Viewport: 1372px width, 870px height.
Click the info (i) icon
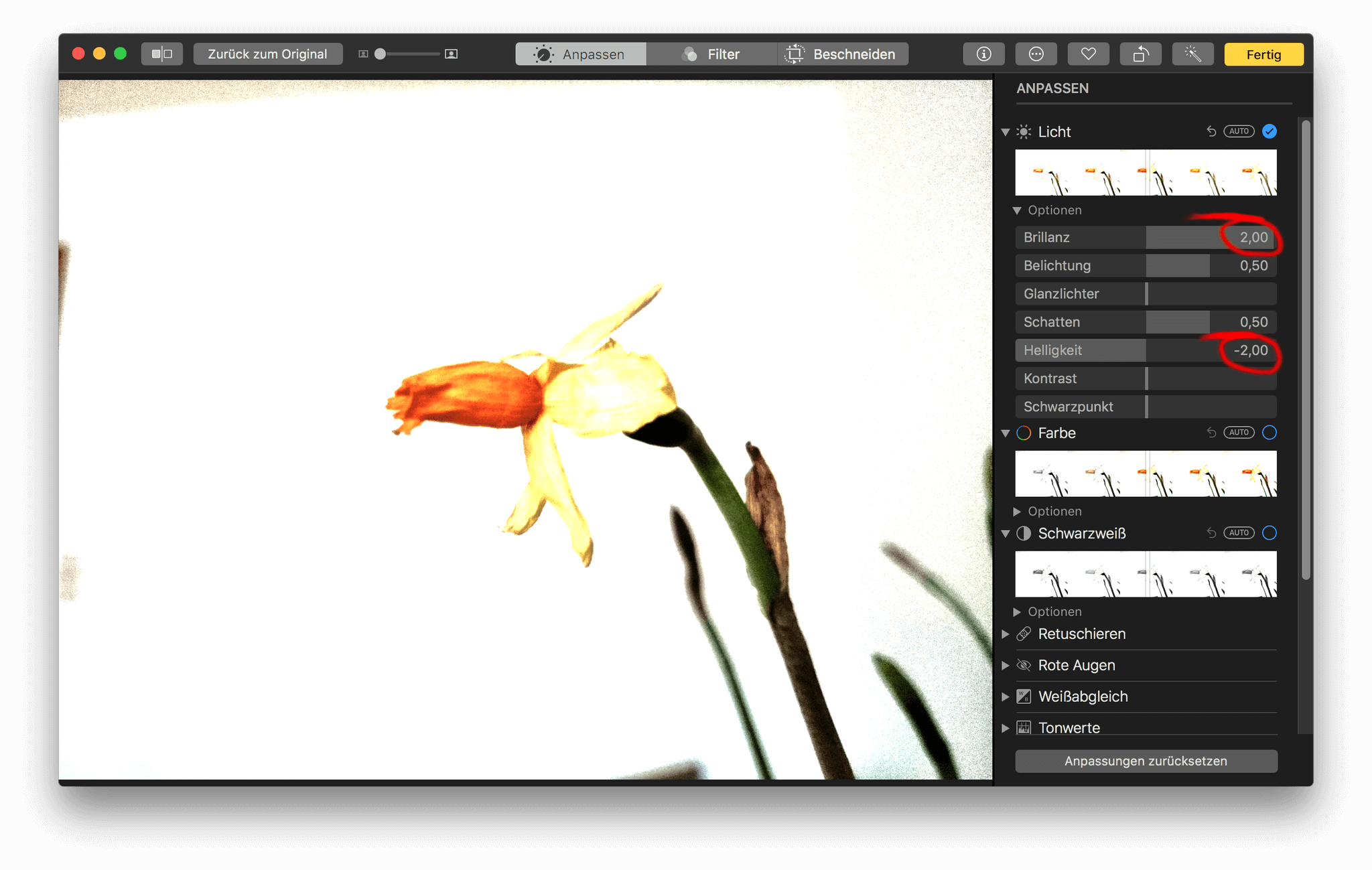coord(983,54)
